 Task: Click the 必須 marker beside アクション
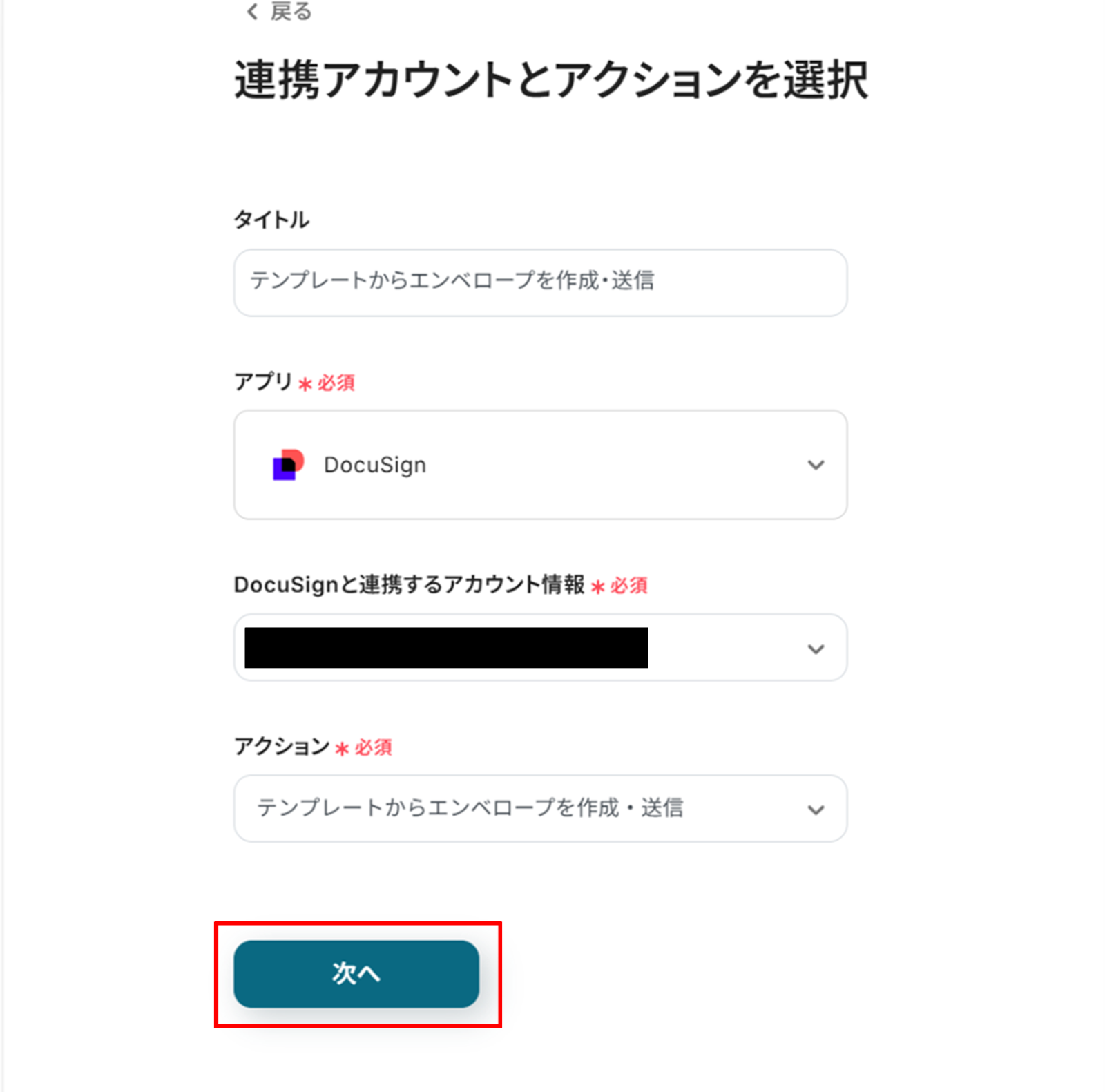point(373,747)
